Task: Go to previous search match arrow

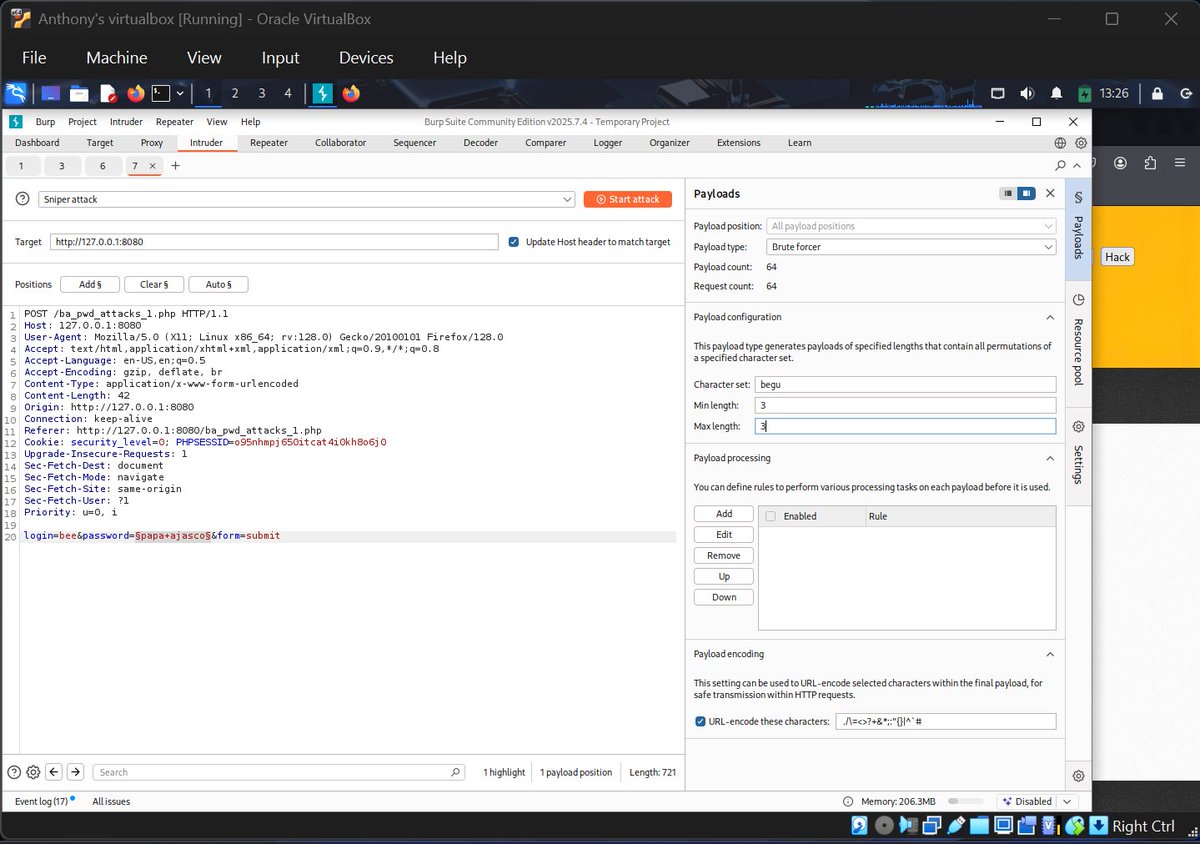Action: (54, 772)
